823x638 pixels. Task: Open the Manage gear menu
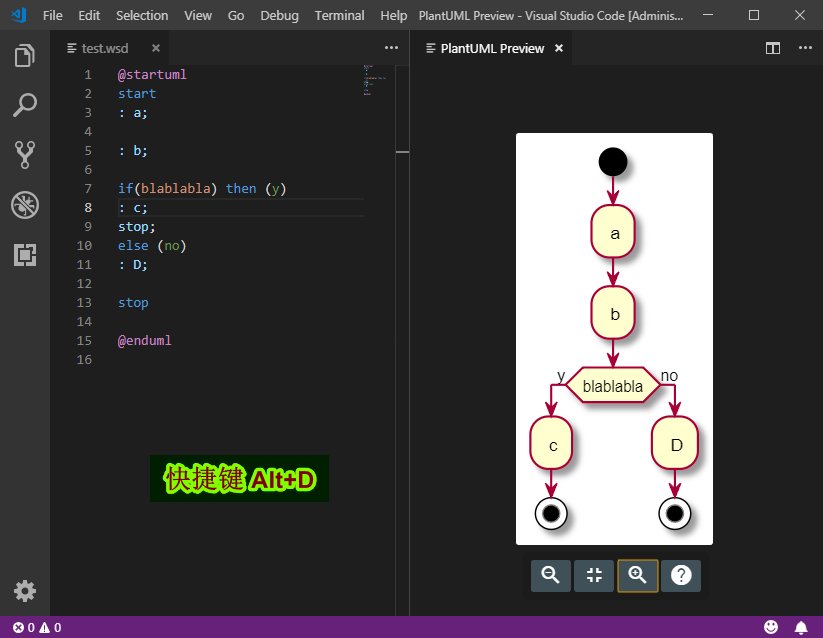pyautogui.click(x=25, y=591)
